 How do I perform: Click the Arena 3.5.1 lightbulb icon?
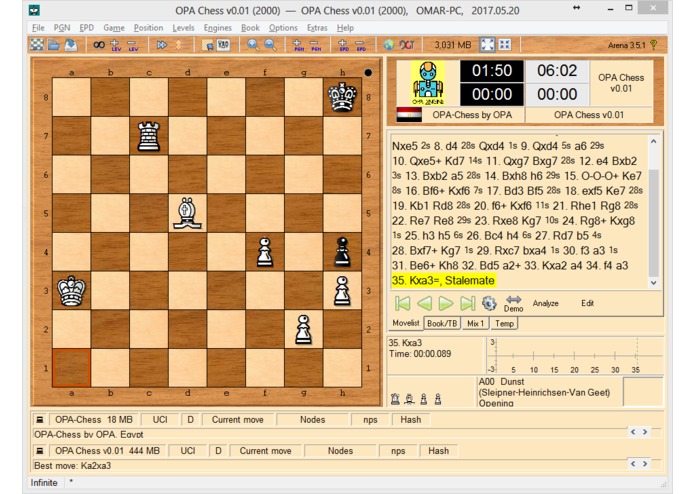pos(653,45)
